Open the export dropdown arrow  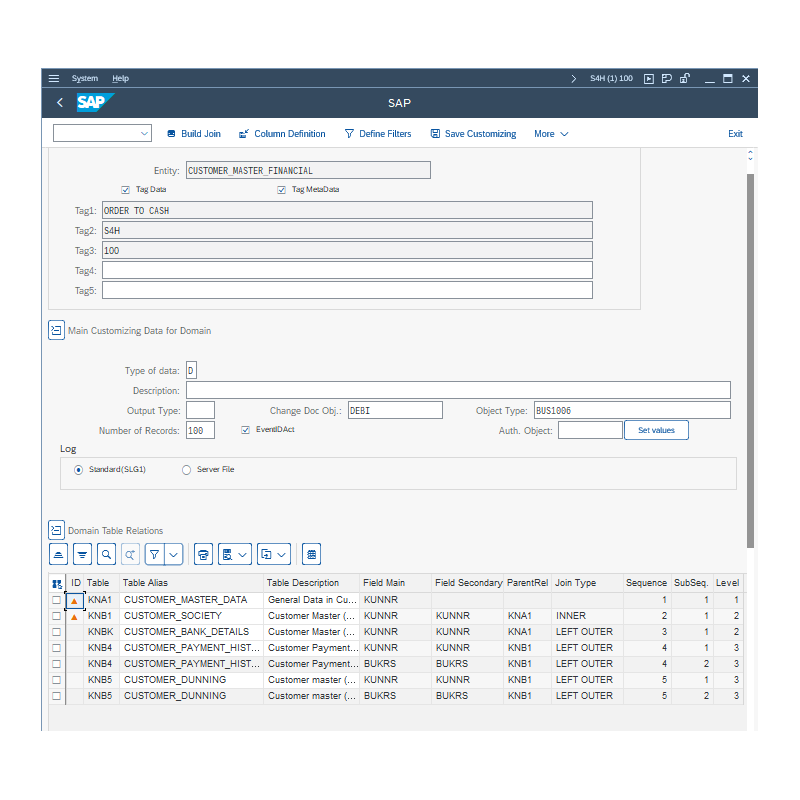(282, 555)
